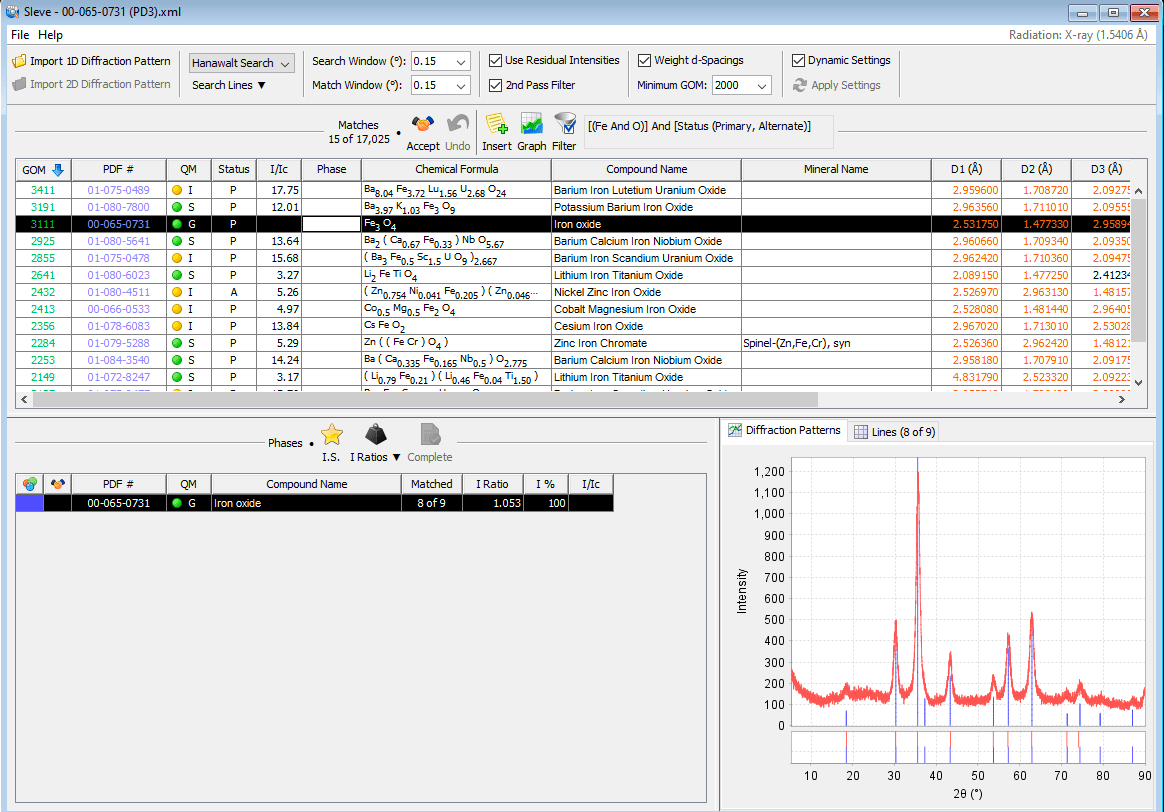The width and height of the screenshot is (1164, 812).
Task: Switch to the Lines (8 of 9) tab
Action: (x=895, y=431)
